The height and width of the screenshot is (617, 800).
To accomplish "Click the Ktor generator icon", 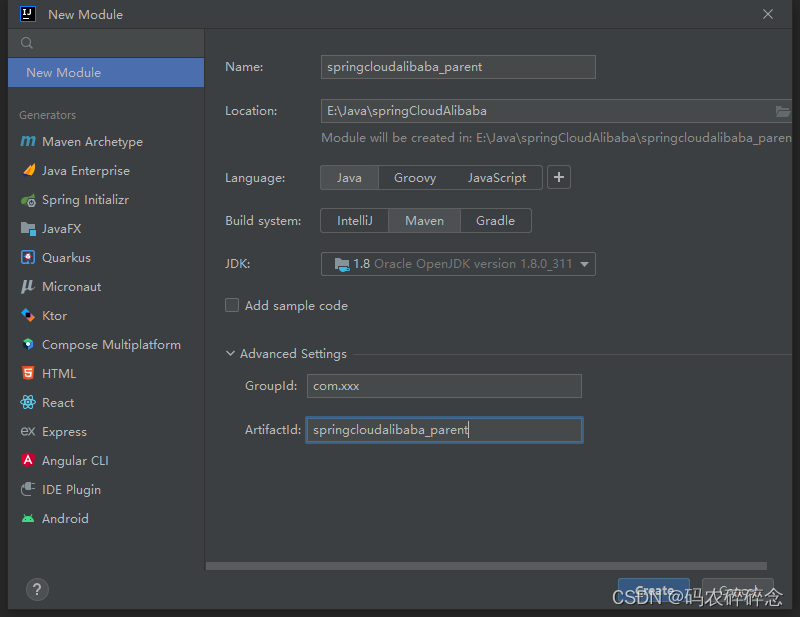I will pos(28,315).
